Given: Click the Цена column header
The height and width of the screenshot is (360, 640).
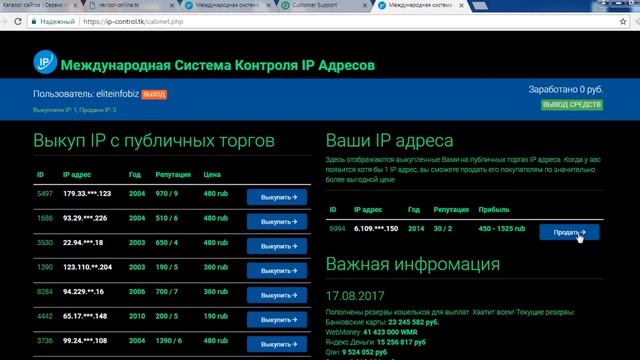Looking at the screenshot, I should click(212, 175).
